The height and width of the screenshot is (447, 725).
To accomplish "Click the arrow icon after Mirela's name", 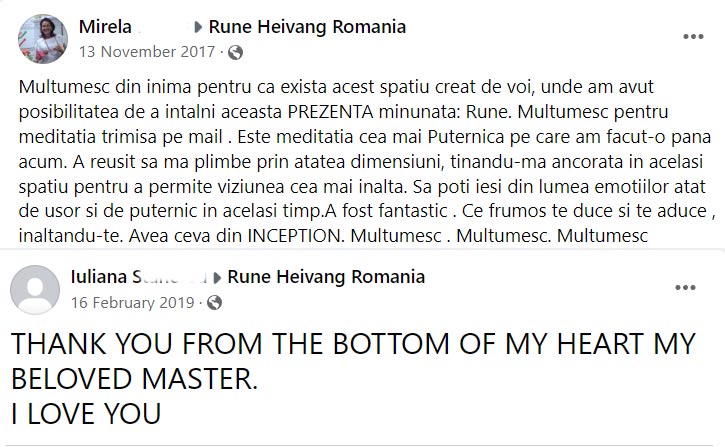I will (x=197, y=28).
